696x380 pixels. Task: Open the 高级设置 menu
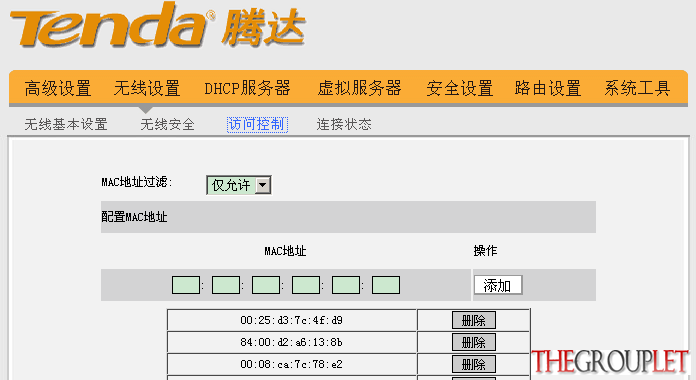58,88
